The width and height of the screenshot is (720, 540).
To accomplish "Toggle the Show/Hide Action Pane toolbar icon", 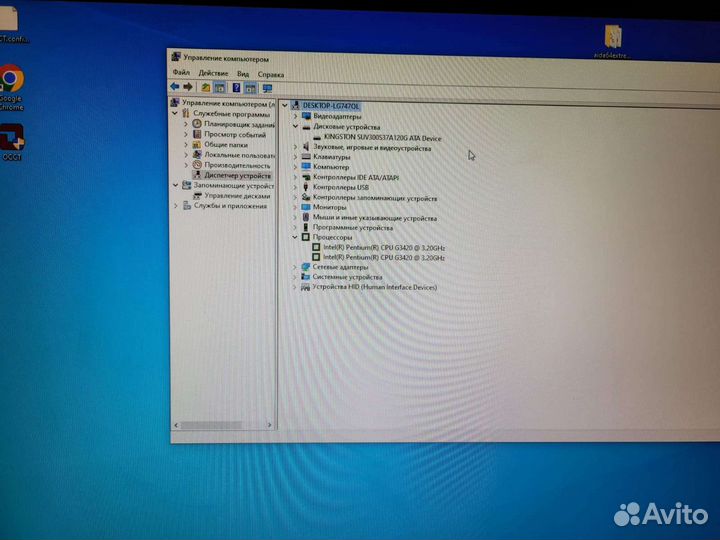I will 250,87.
